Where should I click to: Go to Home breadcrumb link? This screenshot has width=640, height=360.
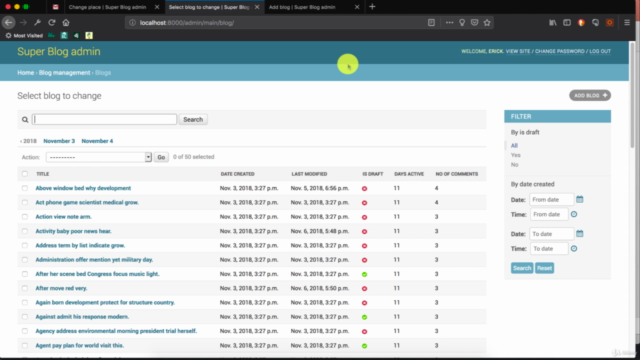[25, 73]
